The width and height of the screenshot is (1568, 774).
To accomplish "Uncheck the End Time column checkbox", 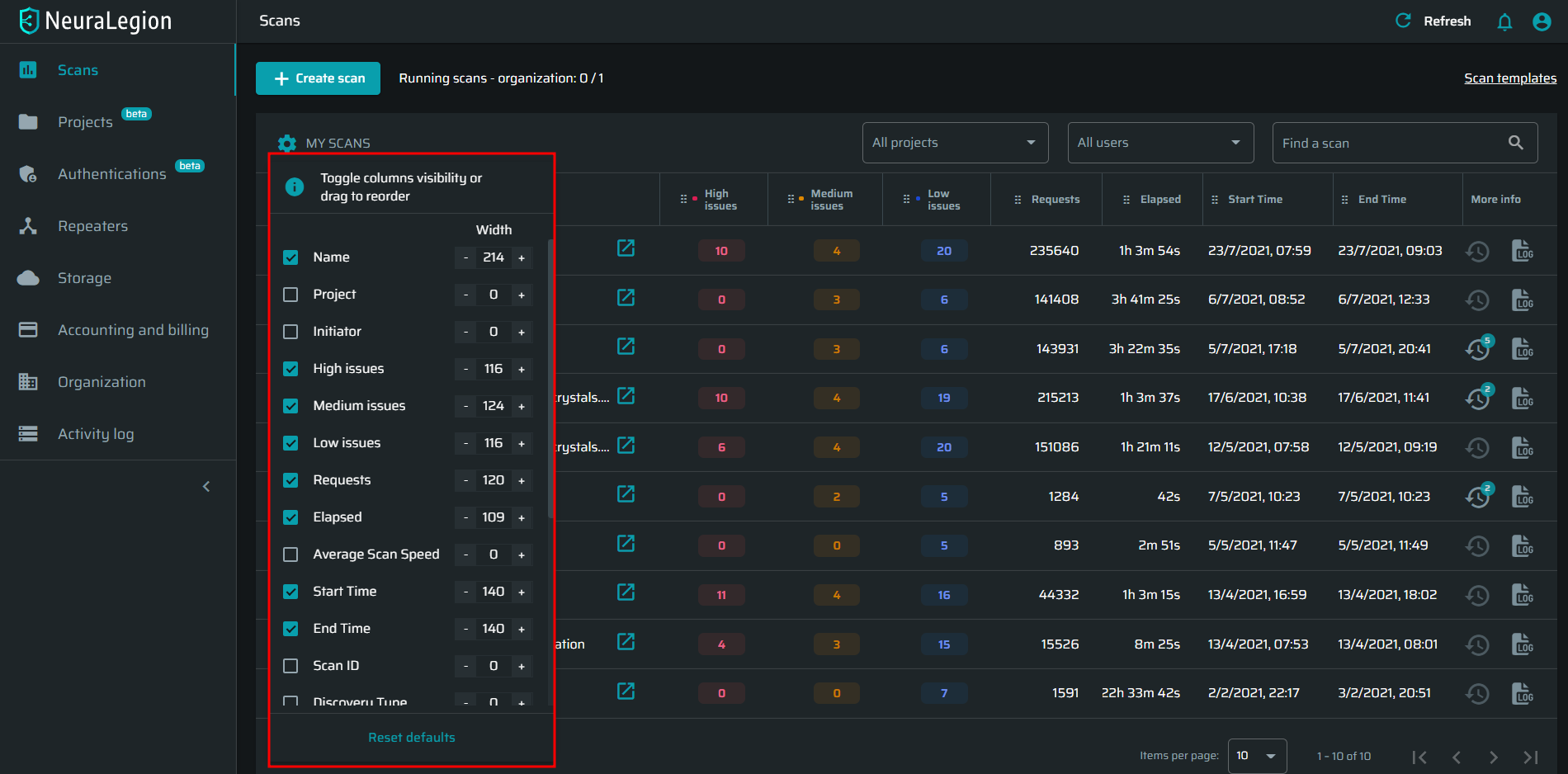I will 290,629.
